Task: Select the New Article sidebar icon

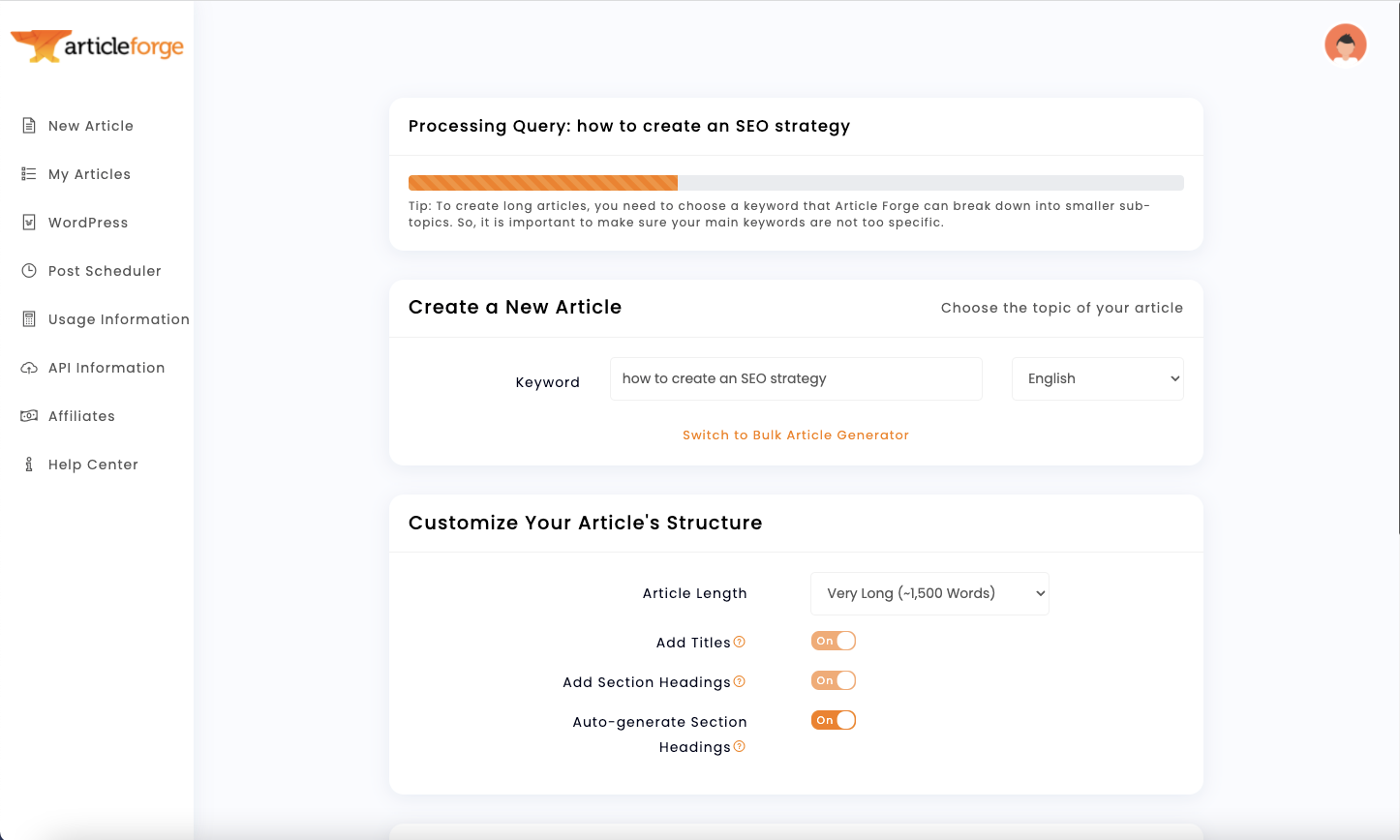Action: tap(28, 125)
